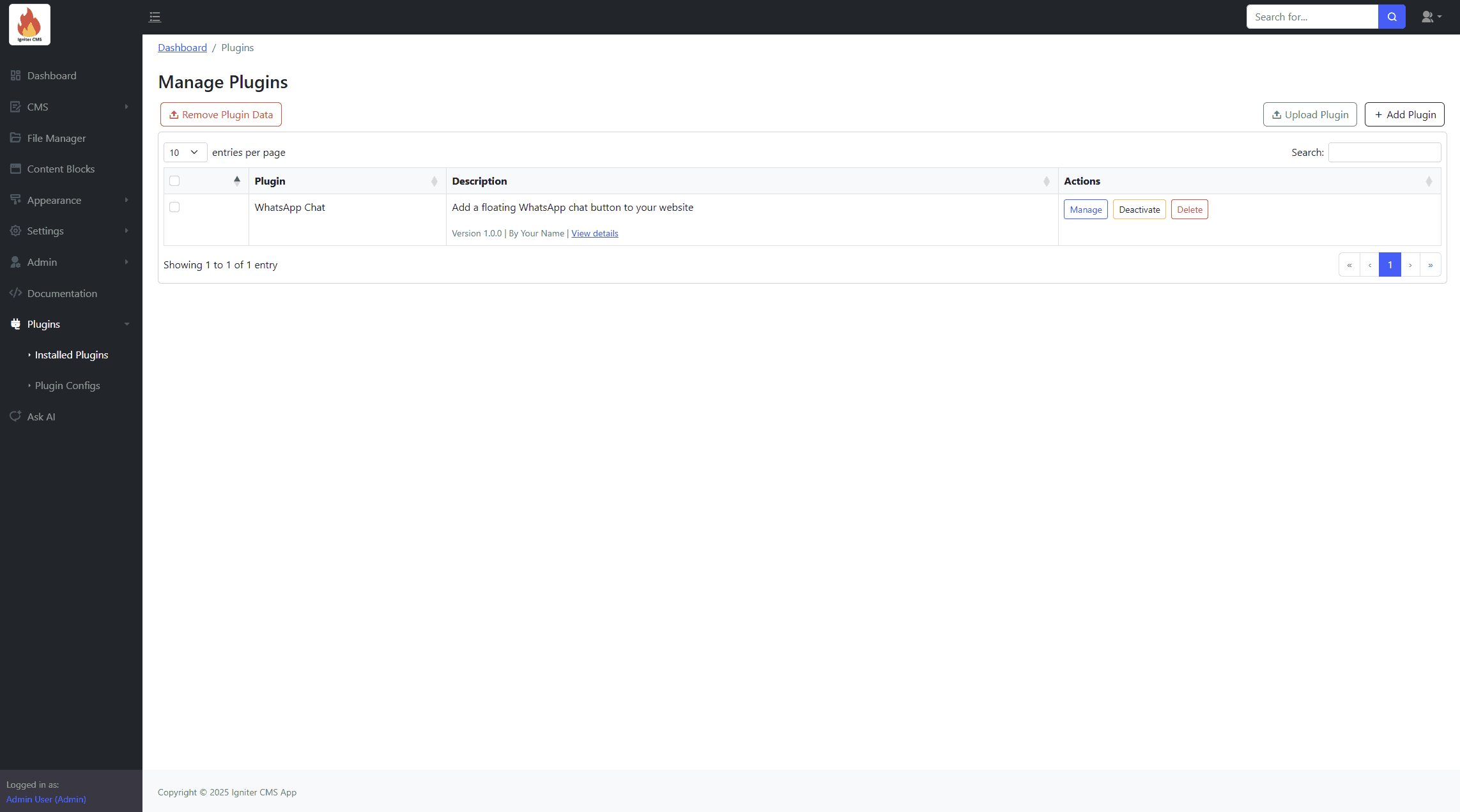
Task: Click the Dashboard sidebar icon
Action: [x=15, y=75]
